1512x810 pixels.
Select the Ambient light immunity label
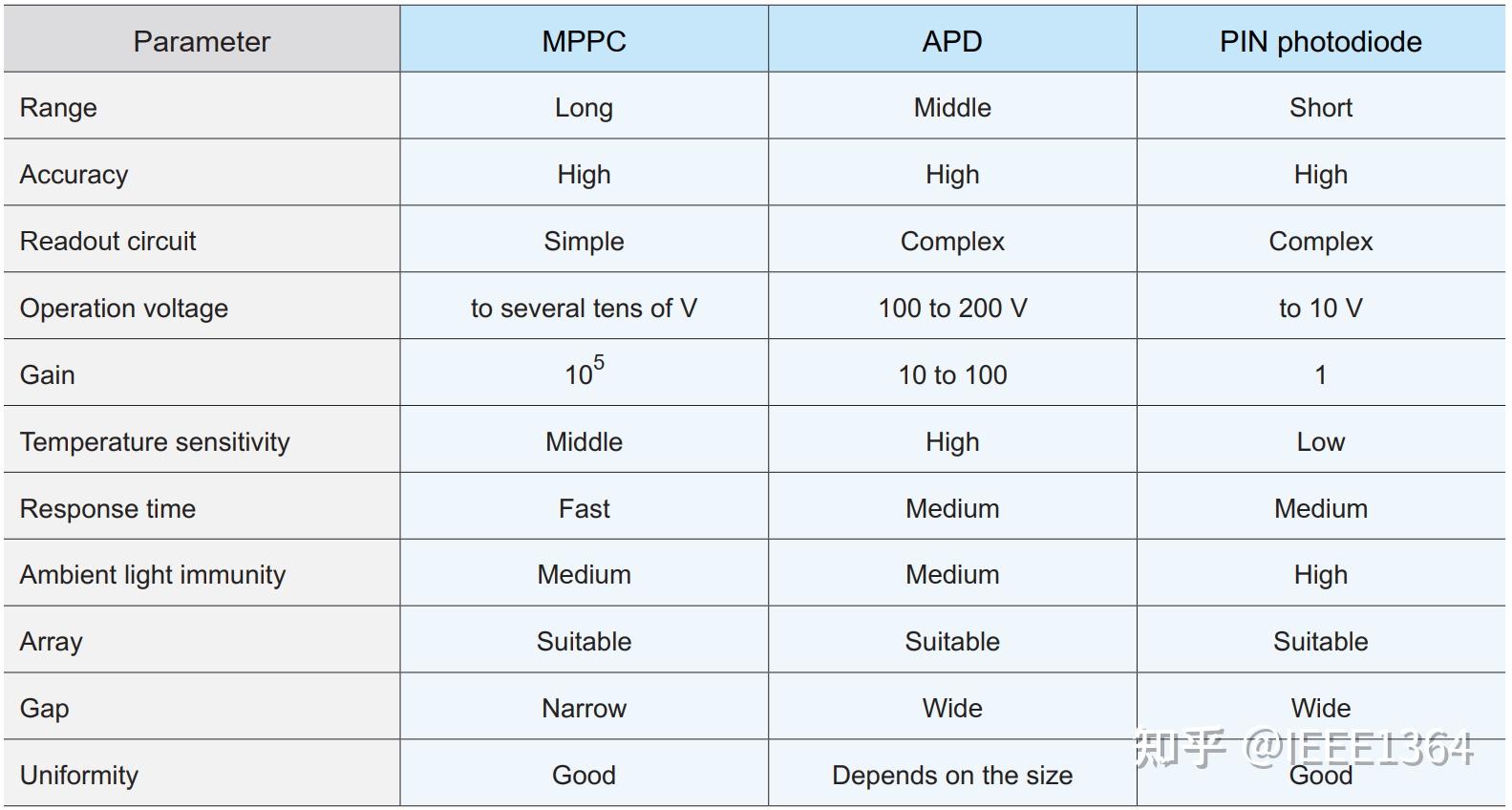click(153, 574)
